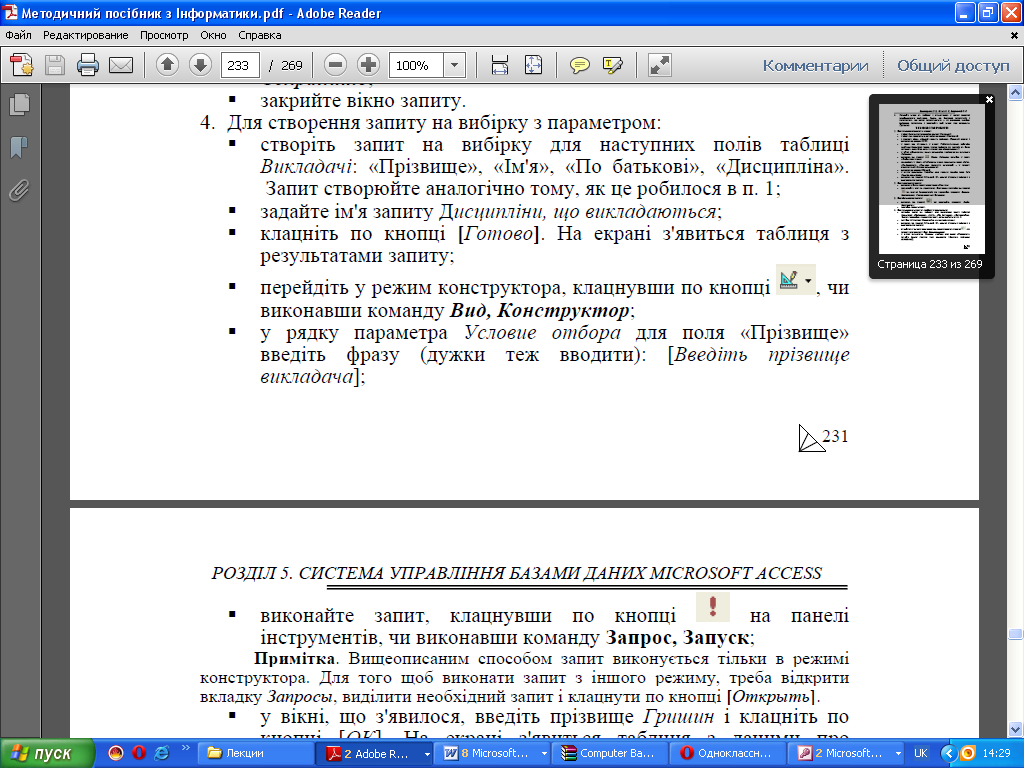The width and height of the screenshot is (1024, 768).
Task: Show the bookmarks side panel
Action: (20, 148)
